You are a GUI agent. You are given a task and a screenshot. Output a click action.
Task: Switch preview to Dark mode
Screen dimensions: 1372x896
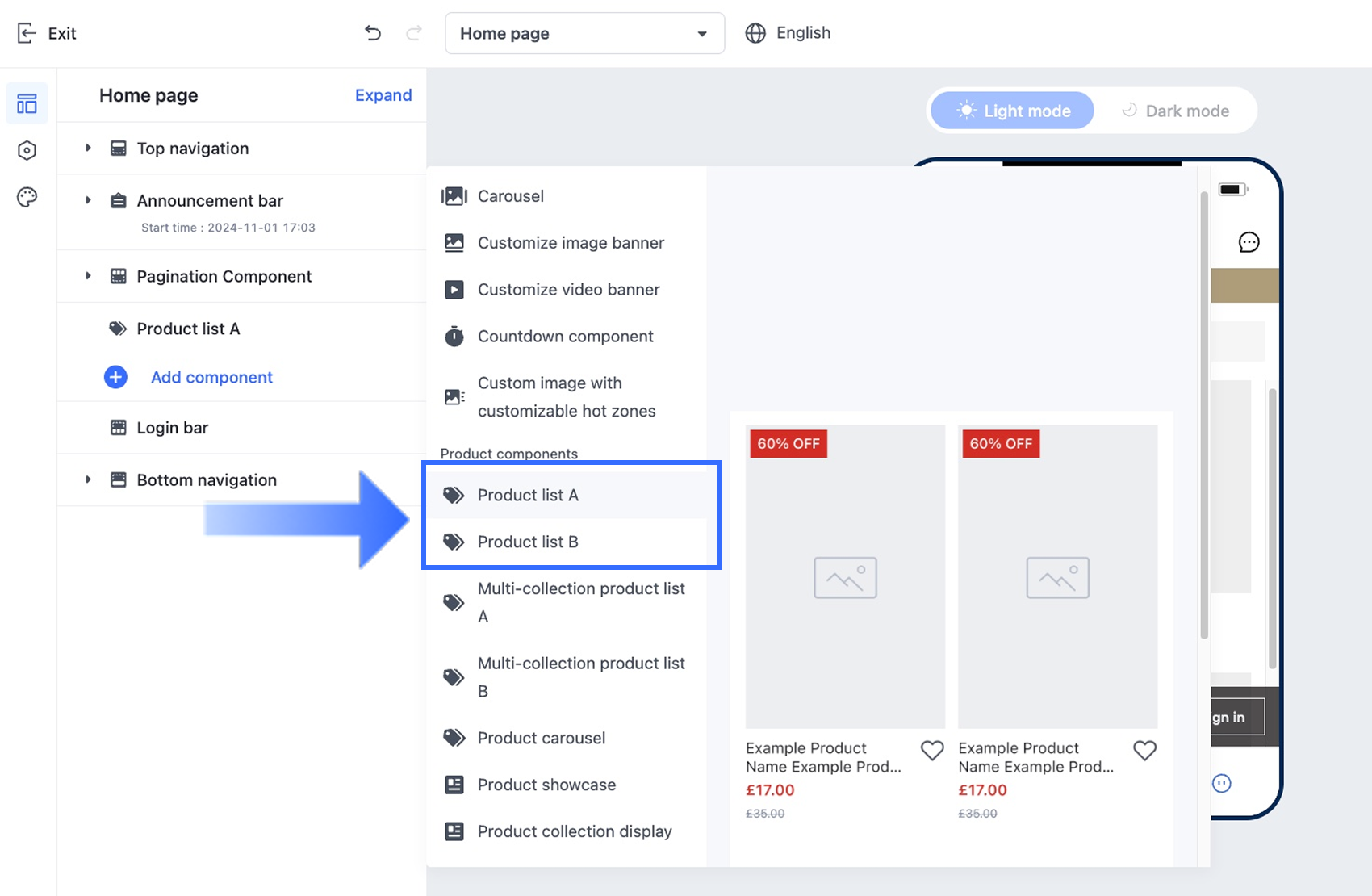click(x=1176, y=111)
